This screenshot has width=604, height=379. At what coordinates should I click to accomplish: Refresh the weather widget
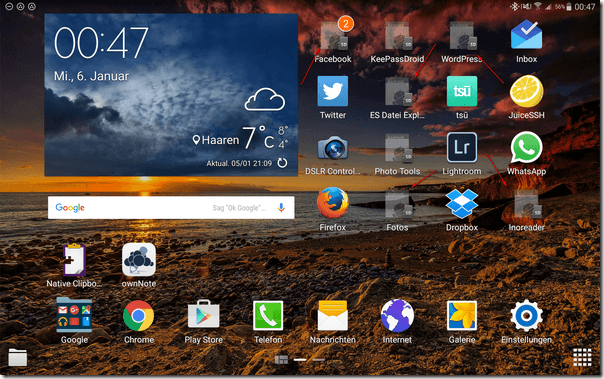pos(282,163)
